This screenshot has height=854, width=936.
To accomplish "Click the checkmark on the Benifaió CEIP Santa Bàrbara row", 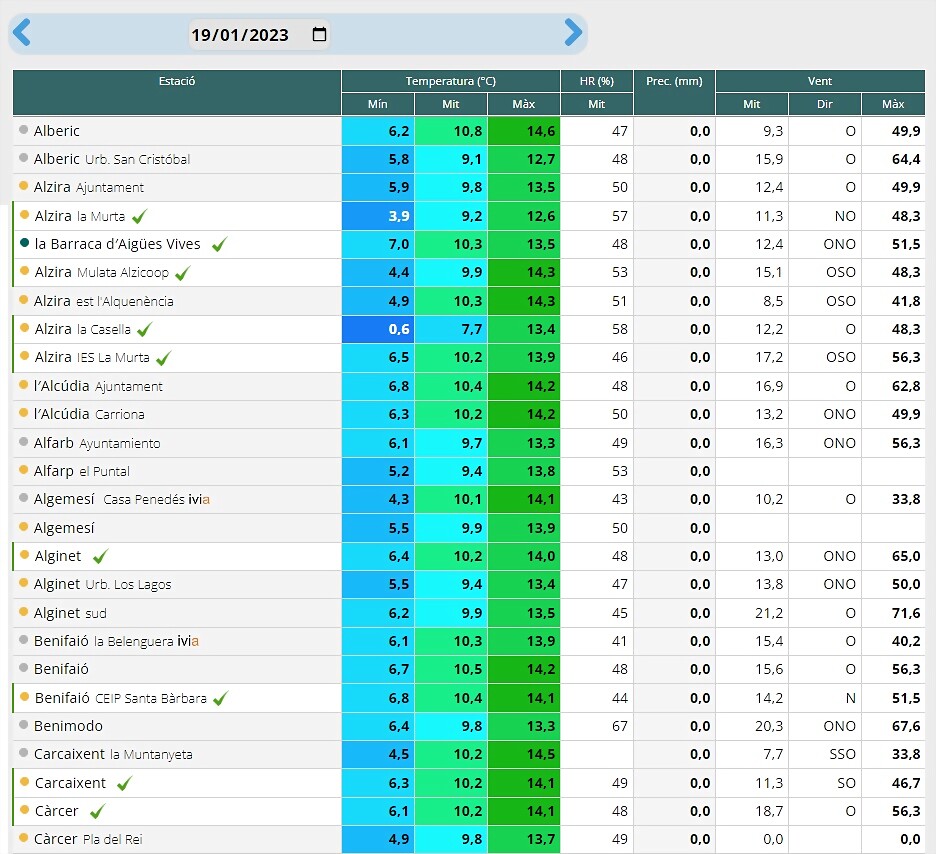I will point(220,698).
